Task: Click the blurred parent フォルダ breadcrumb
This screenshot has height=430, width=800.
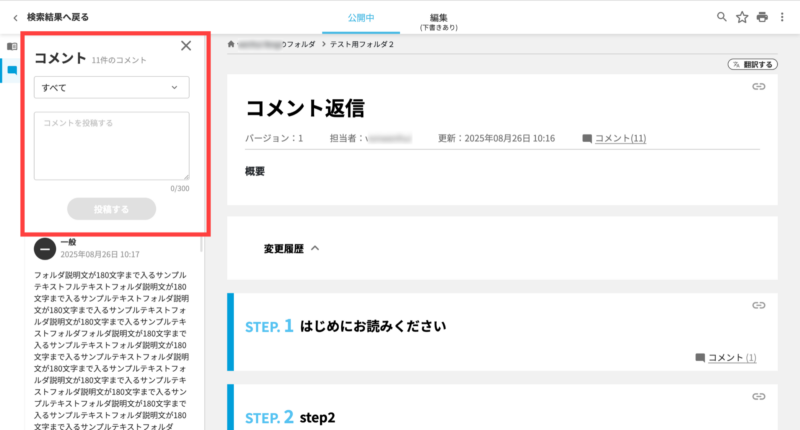Action: point(277,44)
